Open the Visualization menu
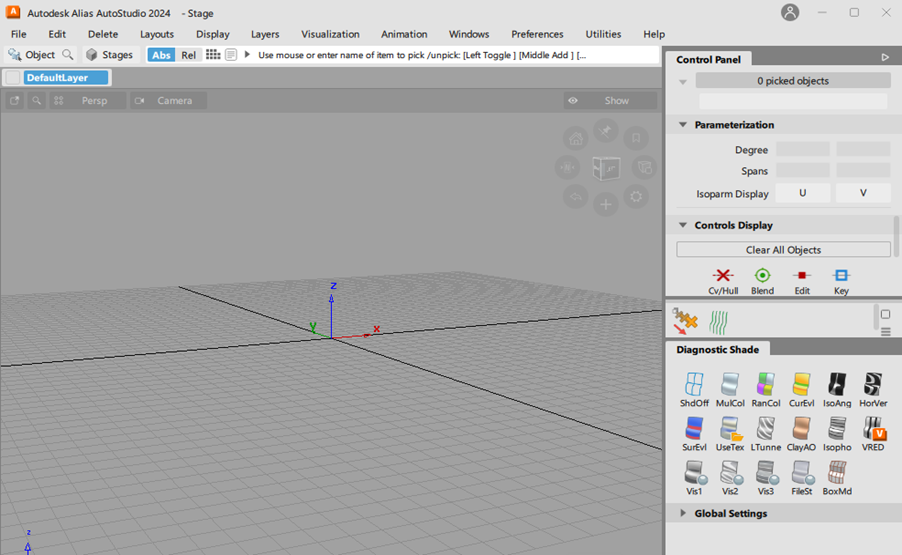 pos(330,34)
